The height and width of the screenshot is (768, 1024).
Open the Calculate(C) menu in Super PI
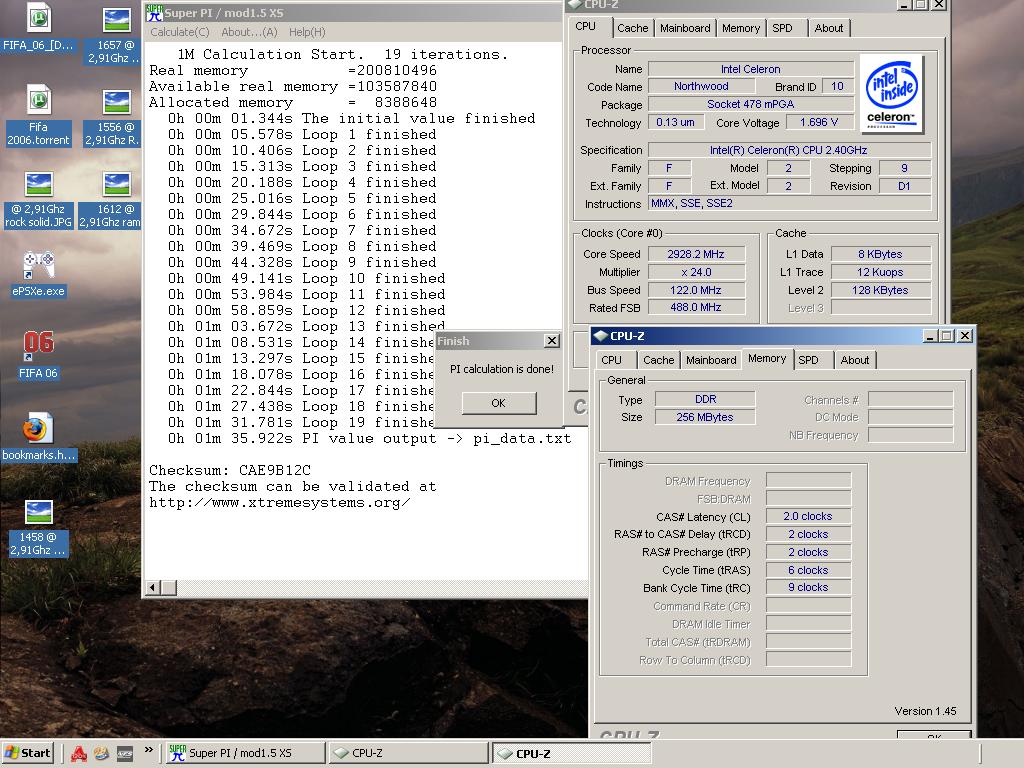(180, 32)
